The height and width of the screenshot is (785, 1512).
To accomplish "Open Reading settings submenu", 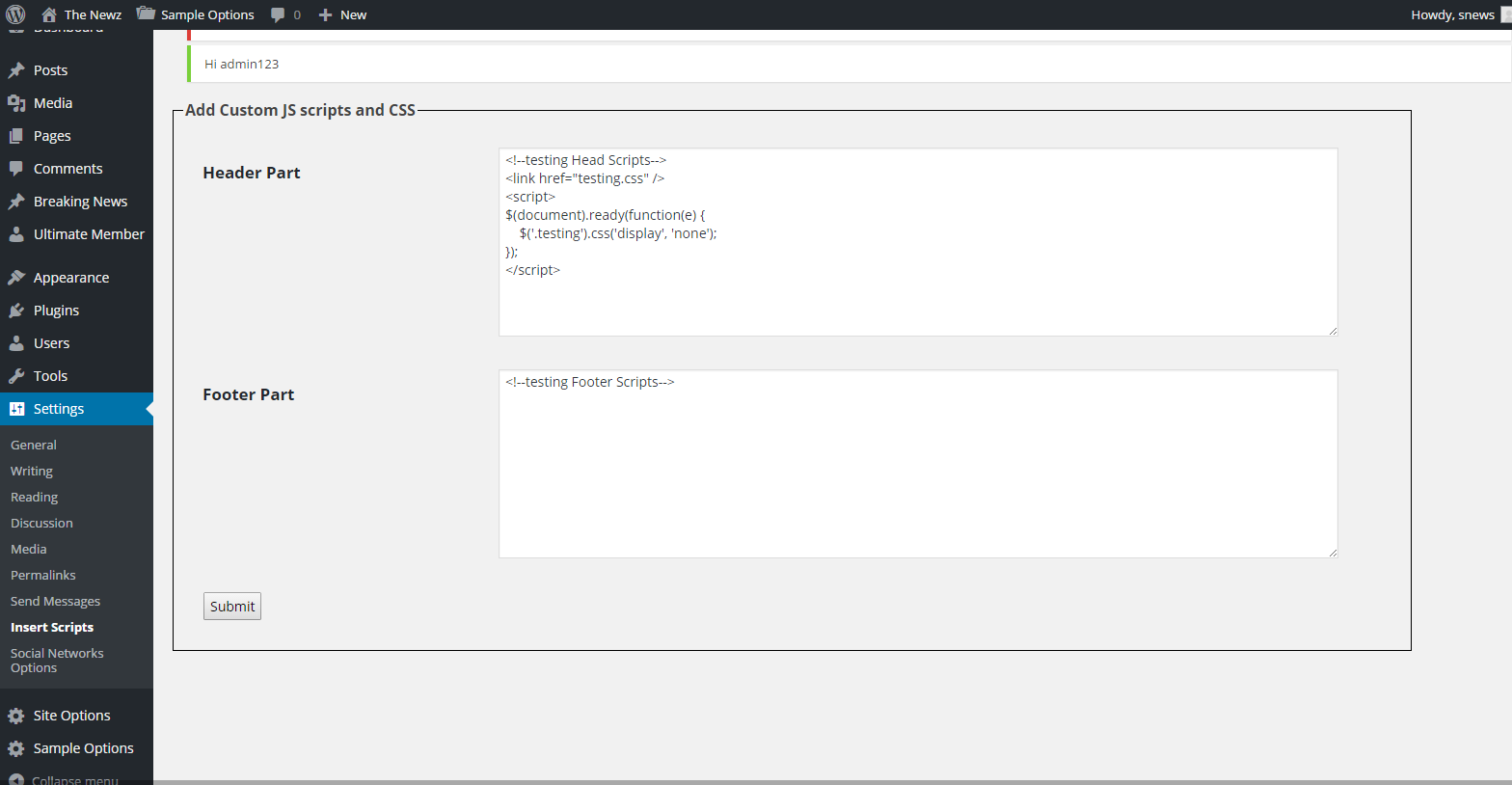I will [x=35, y=497].
